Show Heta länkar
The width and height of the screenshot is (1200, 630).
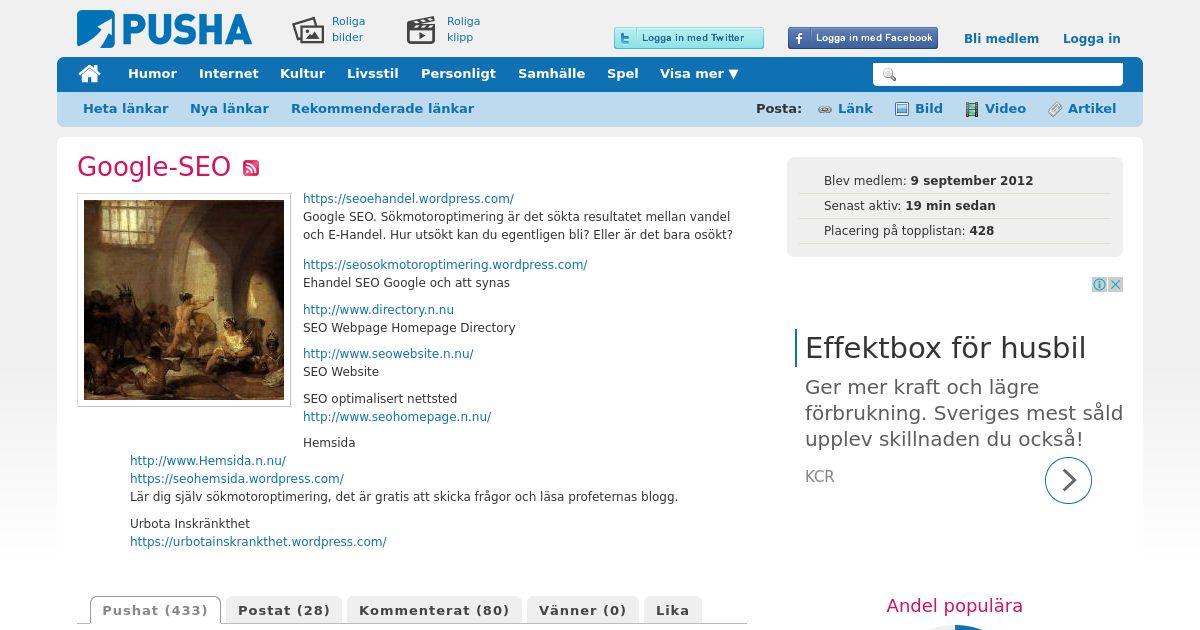(x=126, y=109)
